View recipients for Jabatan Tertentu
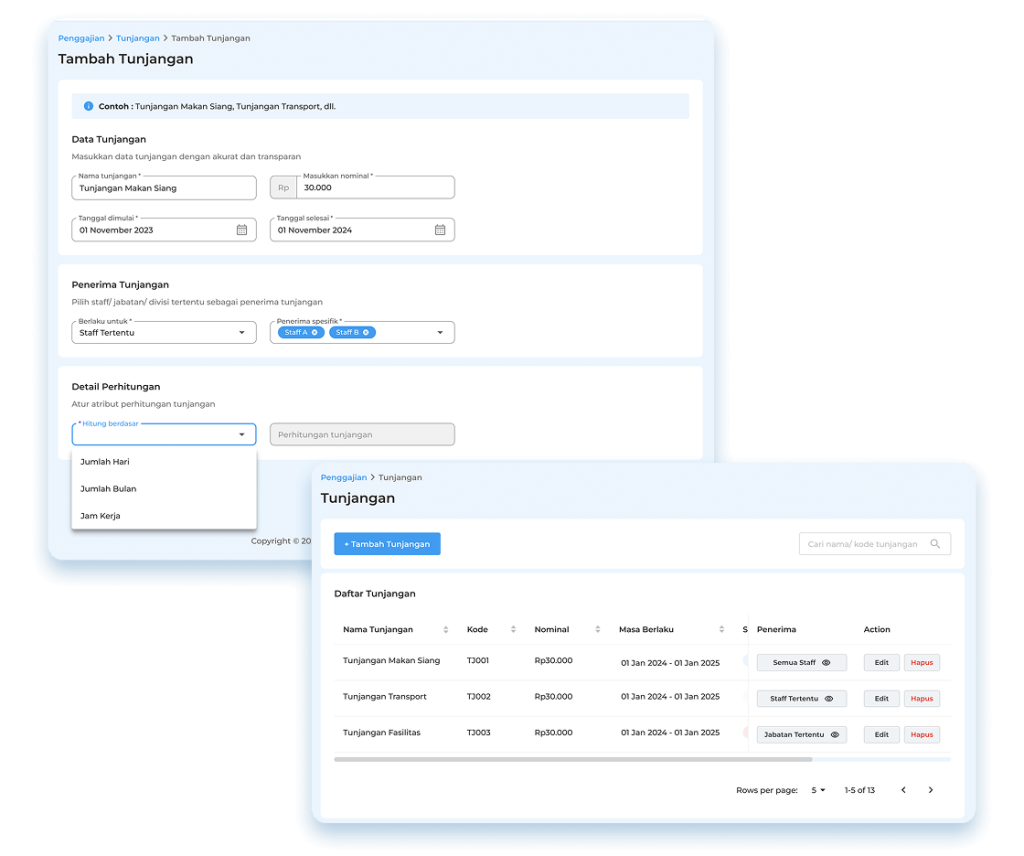The height and width of the screenshot is (856, 1024). [835, 735]
